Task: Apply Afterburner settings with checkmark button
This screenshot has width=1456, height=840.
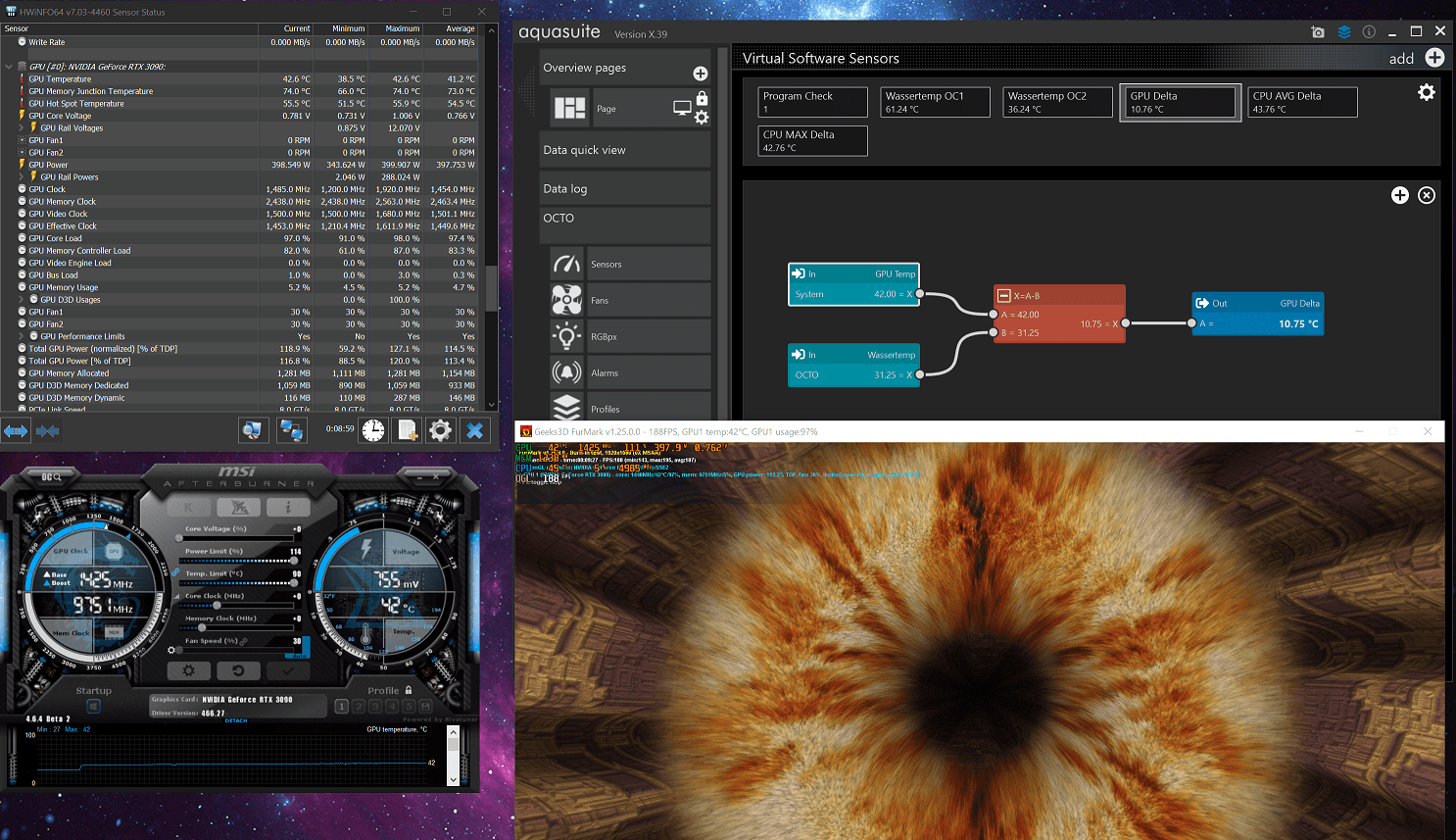Action: pos(288,670)
